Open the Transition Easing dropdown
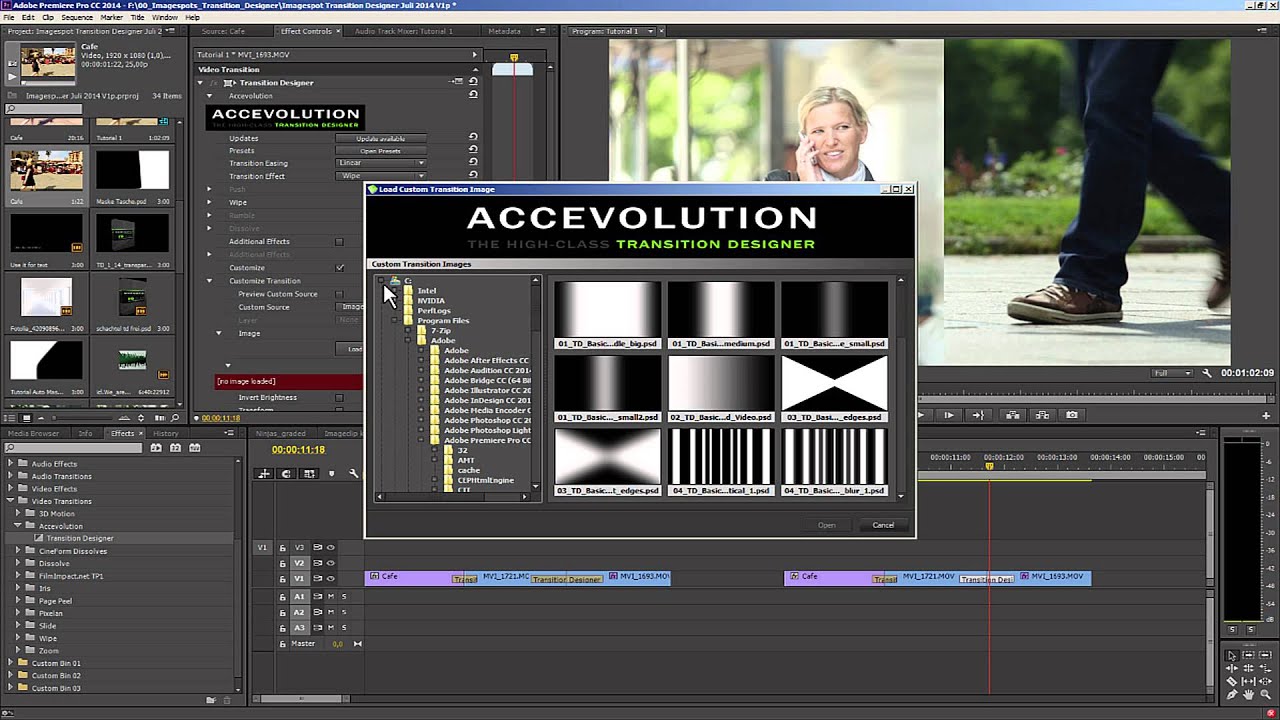The width and height of the screenshot is (1280, 720). click(x=380, y=163)
